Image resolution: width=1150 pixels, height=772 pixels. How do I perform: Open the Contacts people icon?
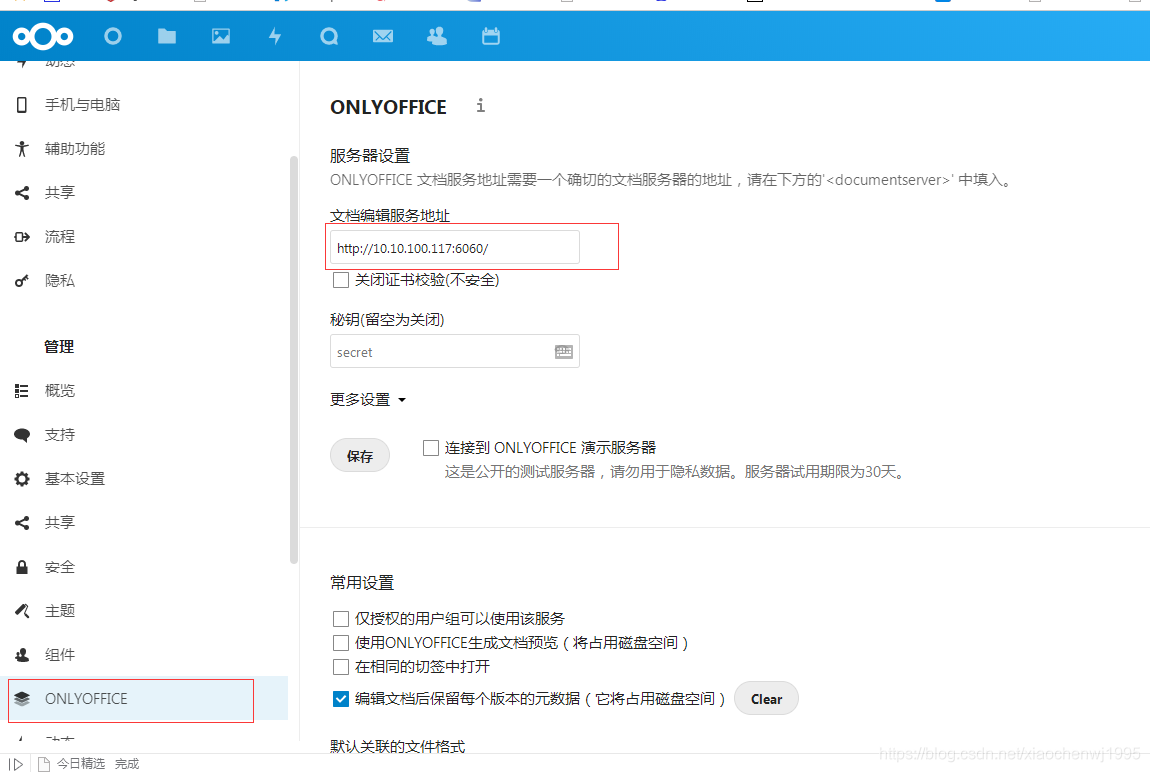coord(437,36)
